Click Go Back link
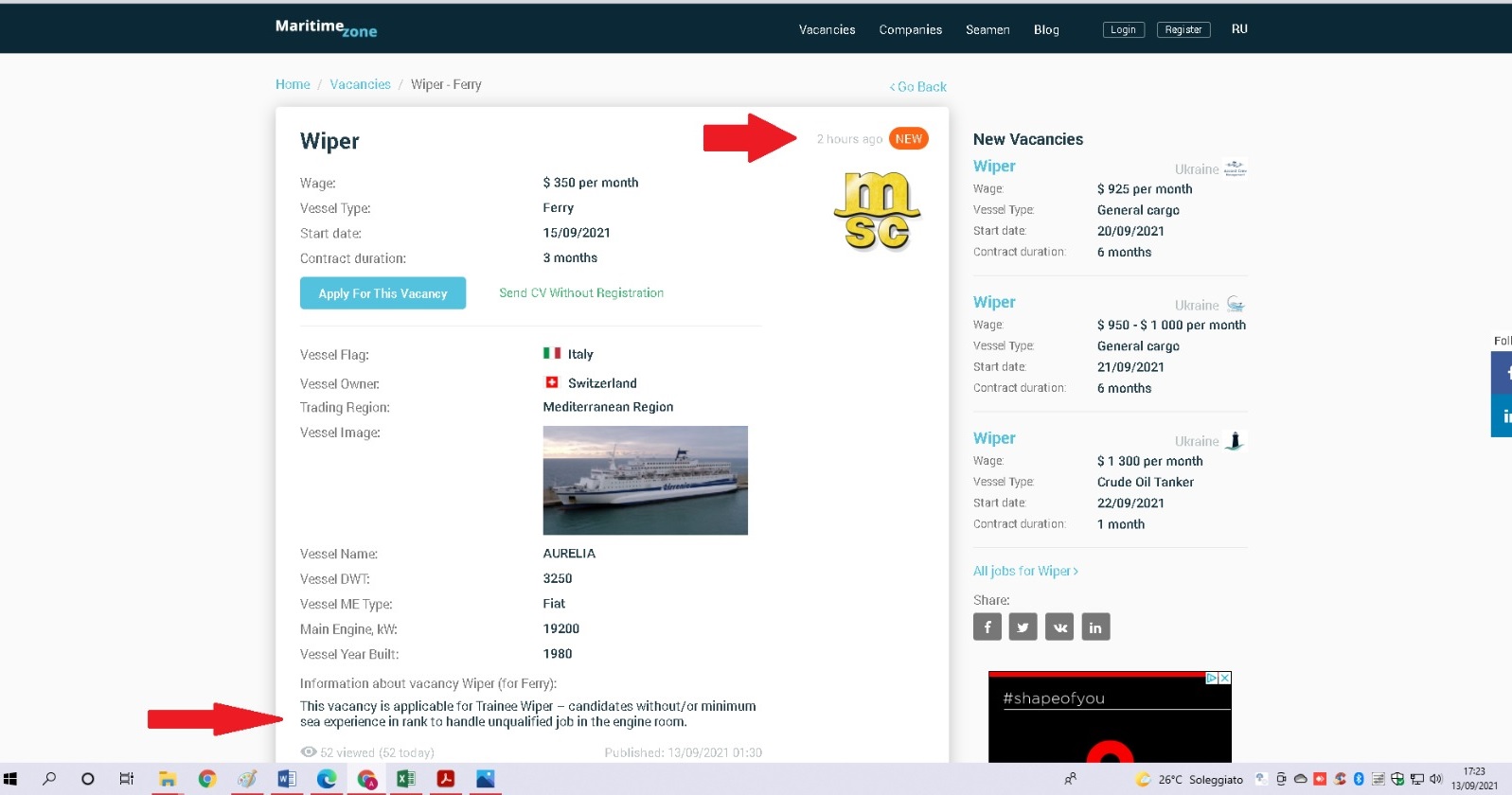Viewport: 1512px width, 795px height. click(917, 86)
